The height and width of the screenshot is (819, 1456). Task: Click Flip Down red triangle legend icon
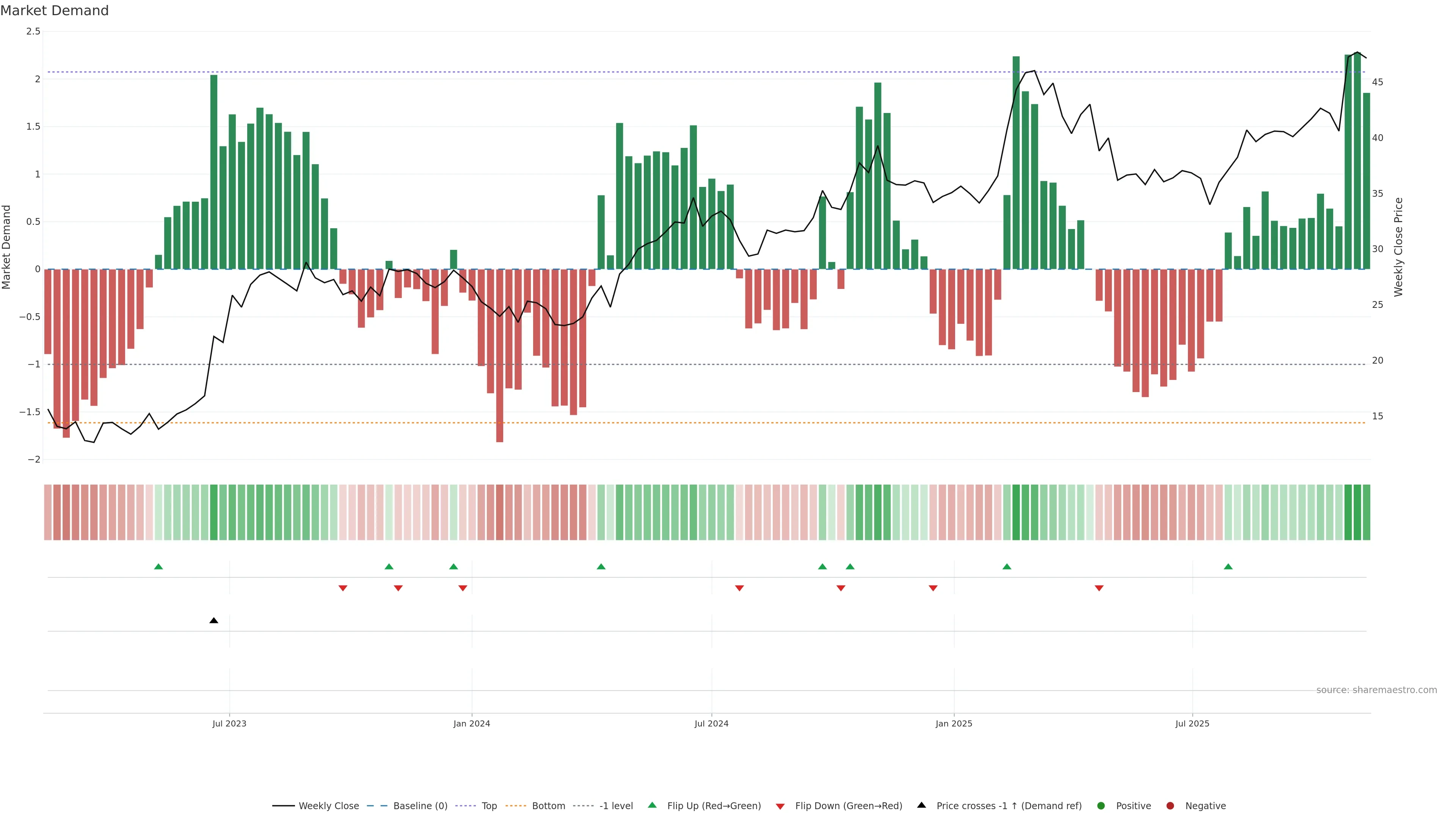coord(780,806)
